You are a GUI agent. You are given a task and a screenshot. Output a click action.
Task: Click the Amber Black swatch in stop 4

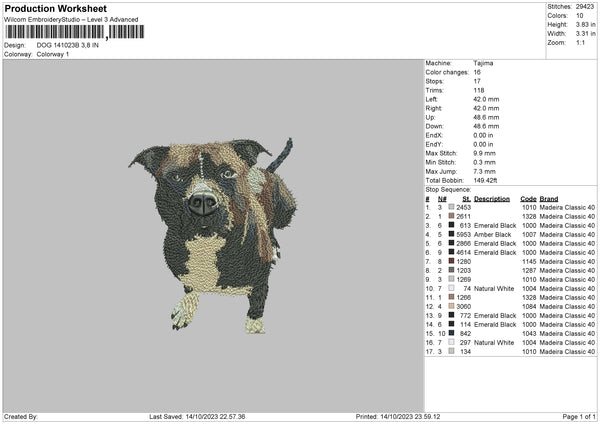(452, 234)
